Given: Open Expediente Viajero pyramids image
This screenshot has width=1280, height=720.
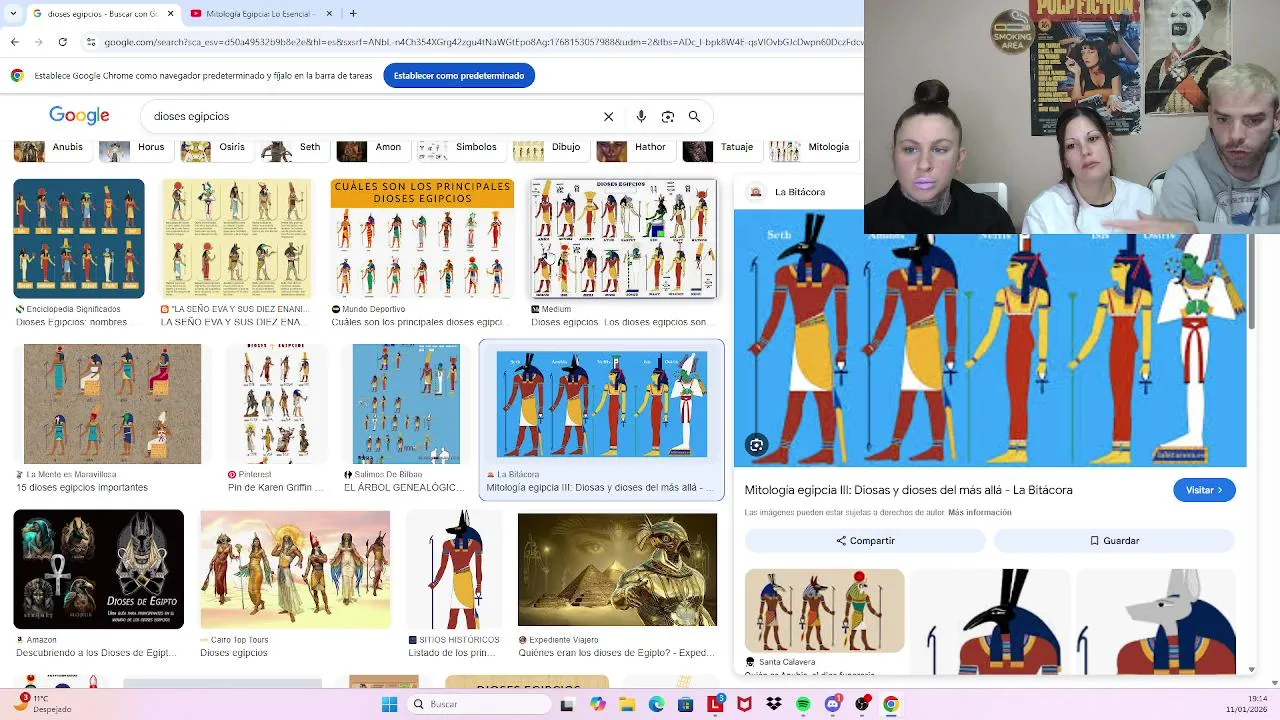Looking at the screenshot, I should (x=617, y=569).
